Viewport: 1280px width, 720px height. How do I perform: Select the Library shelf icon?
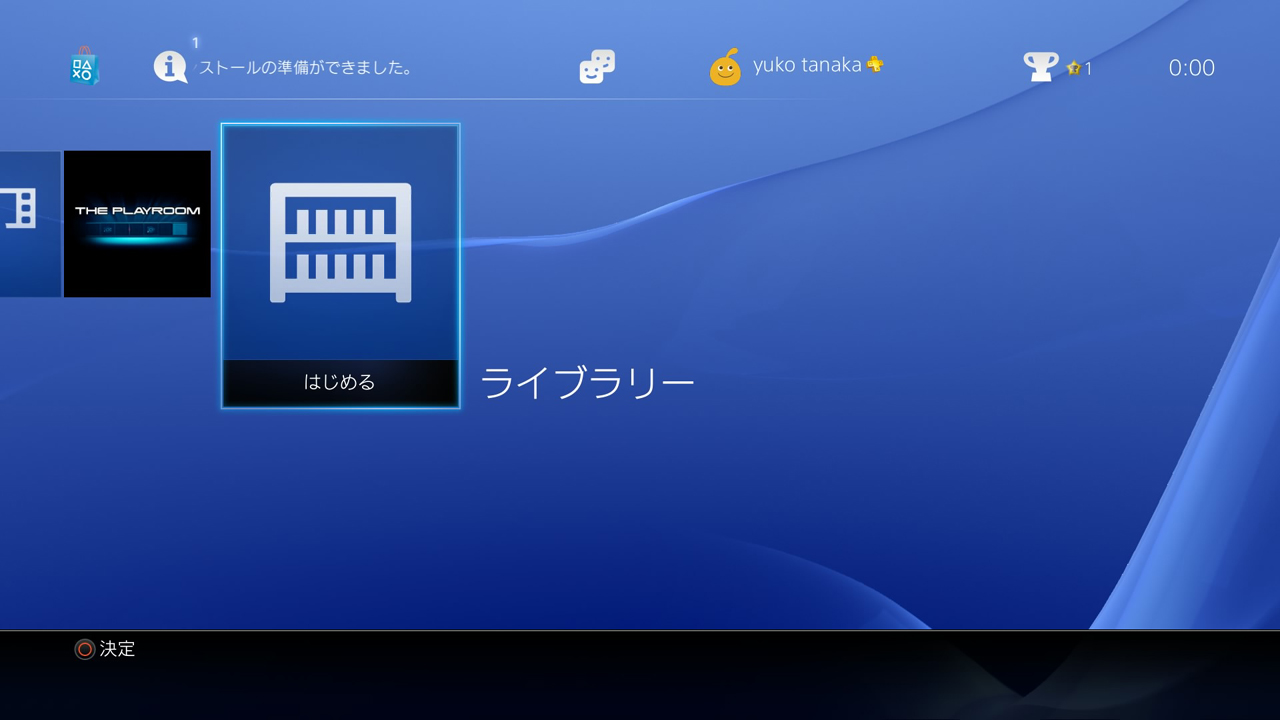pyautogui.click(x=340, y=245)
